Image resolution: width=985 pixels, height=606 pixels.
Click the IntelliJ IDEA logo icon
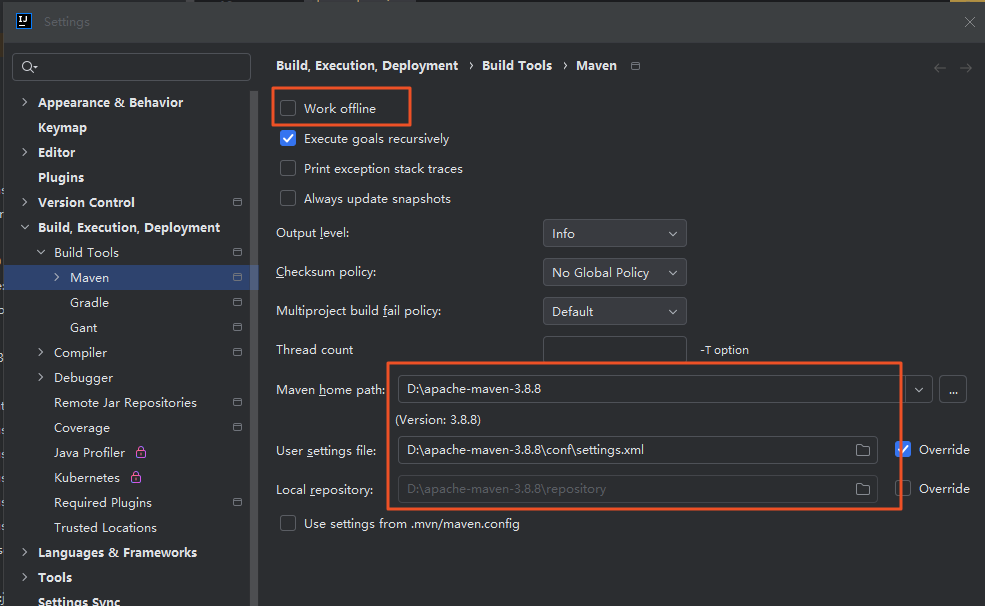coord(24,21)
